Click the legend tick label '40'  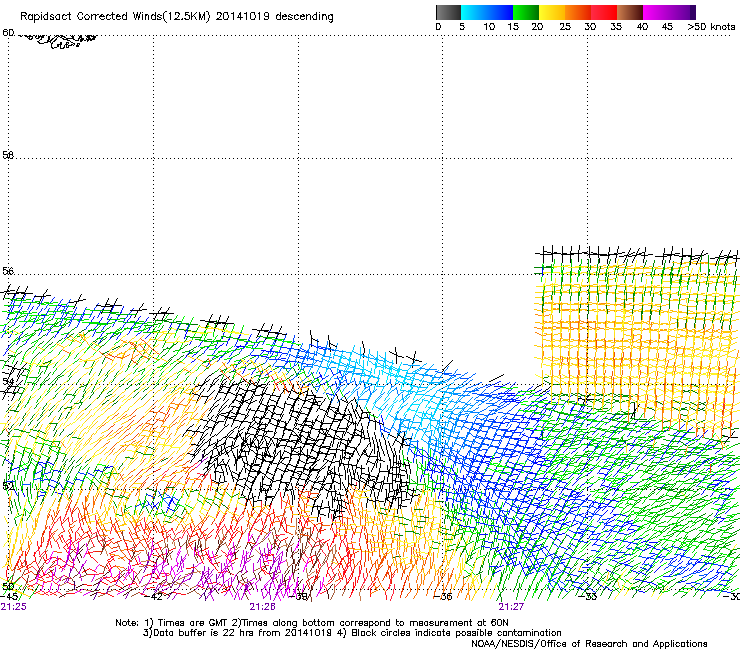[642, 27]
